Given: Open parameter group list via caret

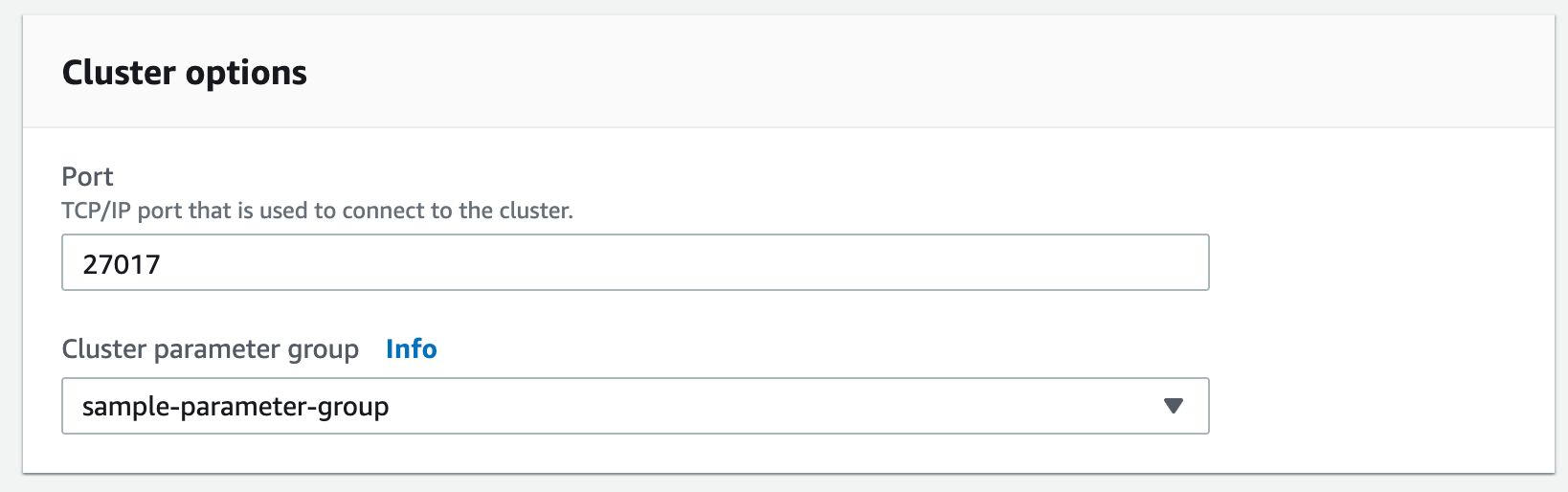Looking at the screenshot, I should tap(1173, 406).
